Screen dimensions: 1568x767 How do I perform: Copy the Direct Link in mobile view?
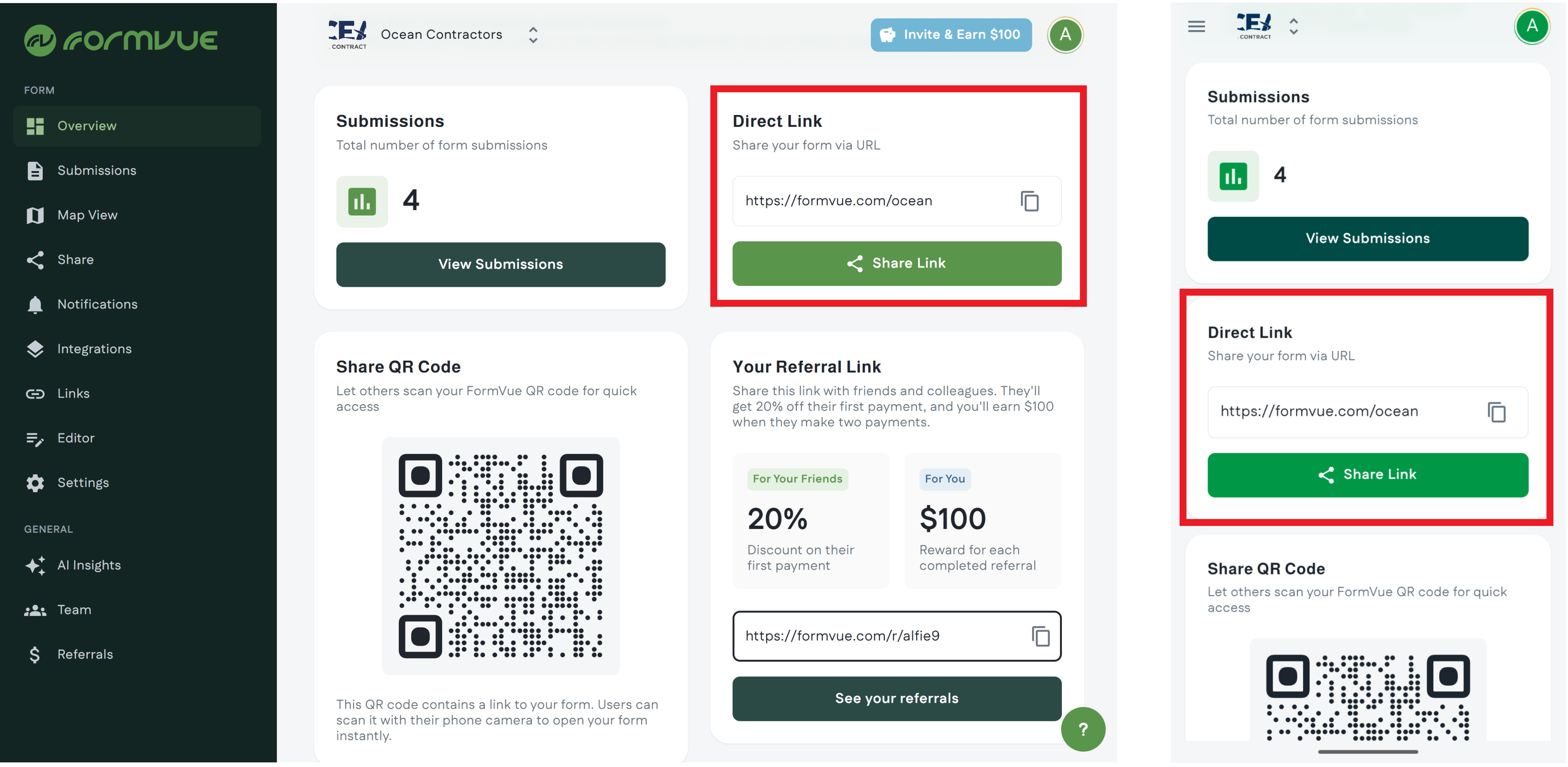(x=1496, y=413)
